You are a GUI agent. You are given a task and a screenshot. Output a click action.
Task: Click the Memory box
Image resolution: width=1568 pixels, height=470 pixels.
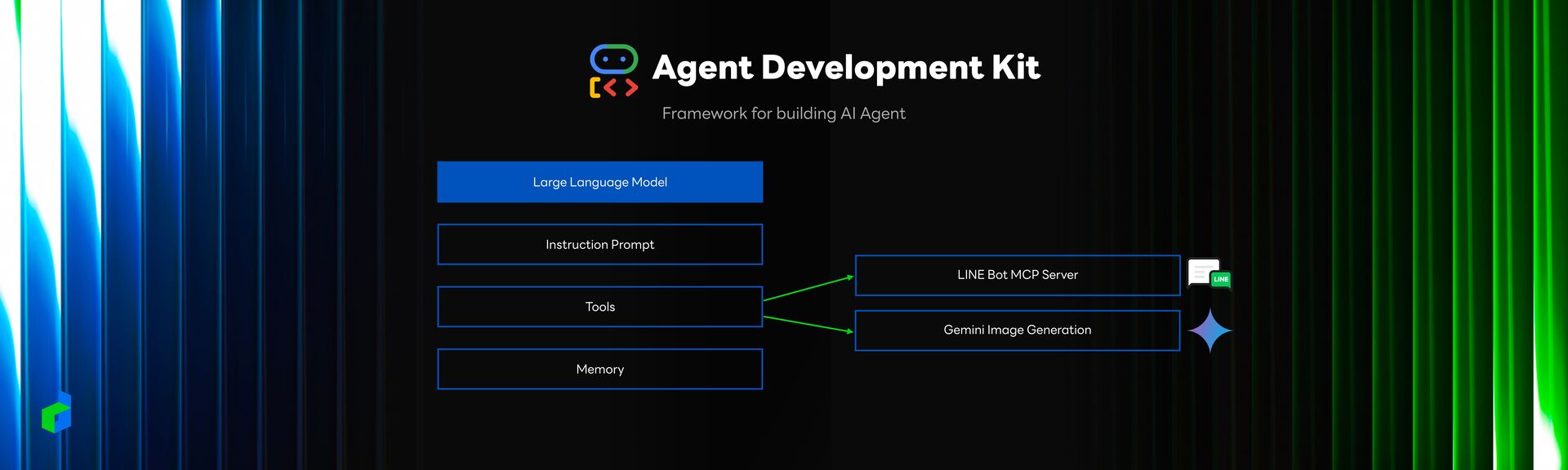(600, 370)
